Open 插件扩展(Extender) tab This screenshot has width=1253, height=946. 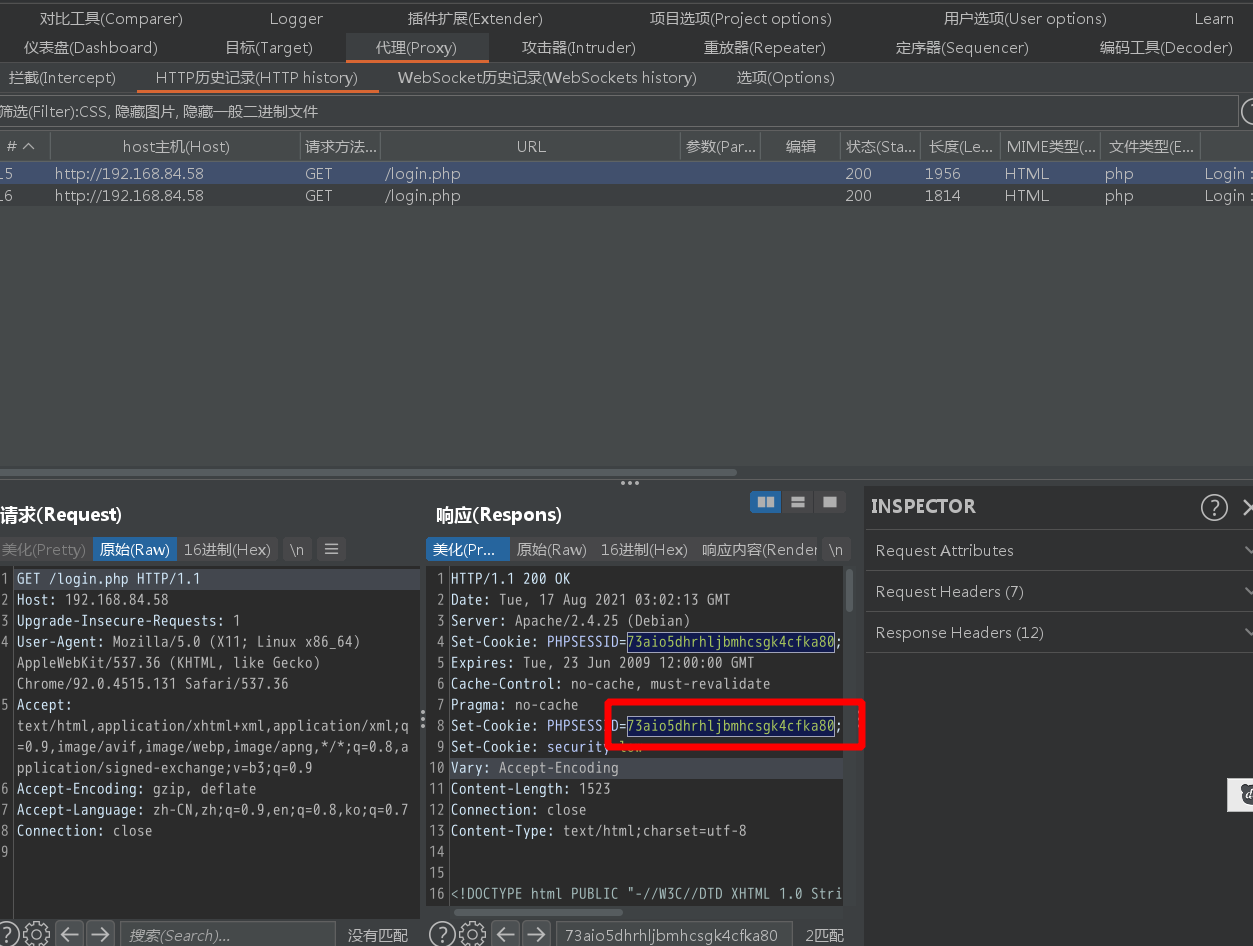(x=475, y=18)
